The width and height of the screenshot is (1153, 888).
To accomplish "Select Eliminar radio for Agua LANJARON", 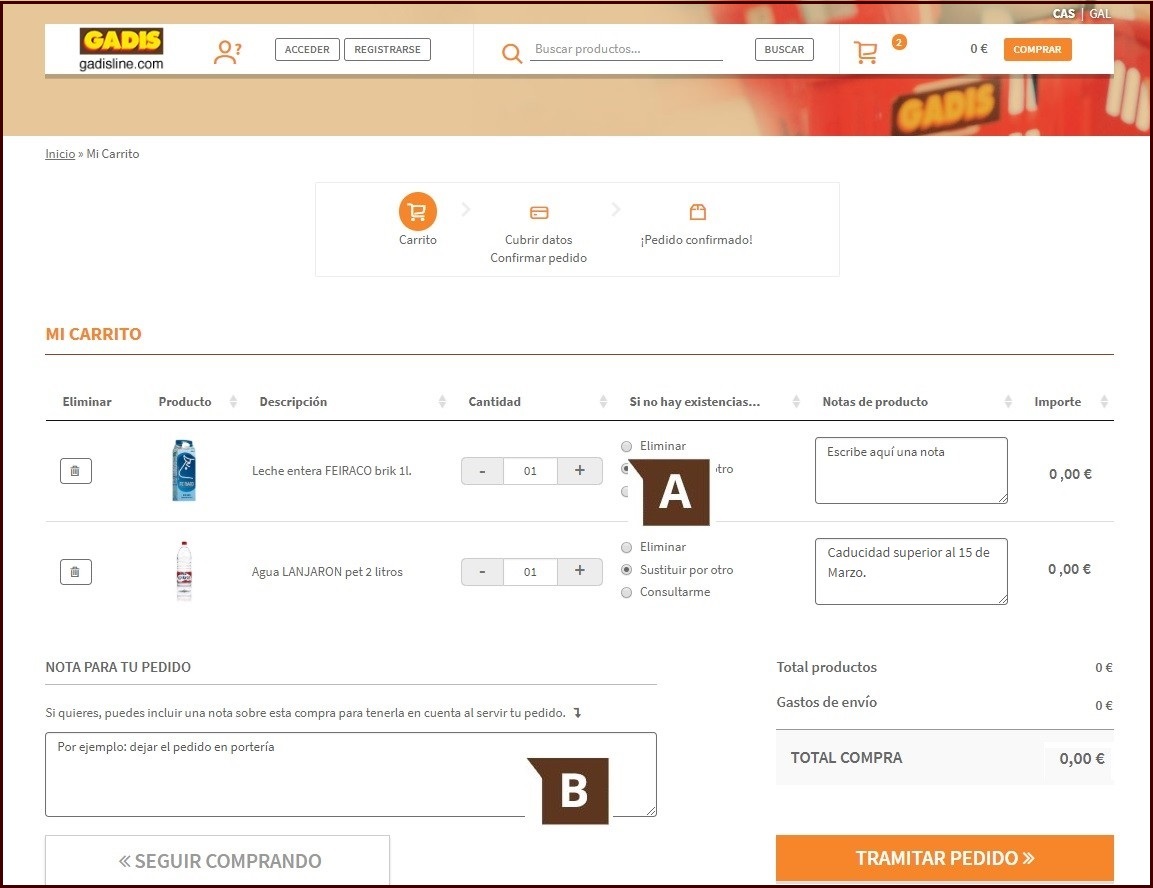I will (627, 547).
